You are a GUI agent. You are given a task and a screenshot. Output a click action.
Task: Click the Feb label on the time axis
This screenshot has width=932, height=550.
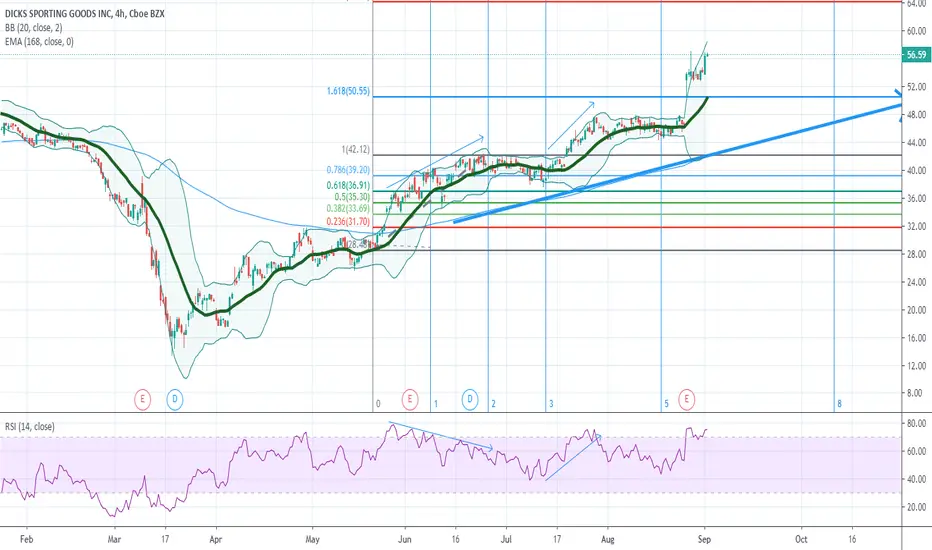26,539
